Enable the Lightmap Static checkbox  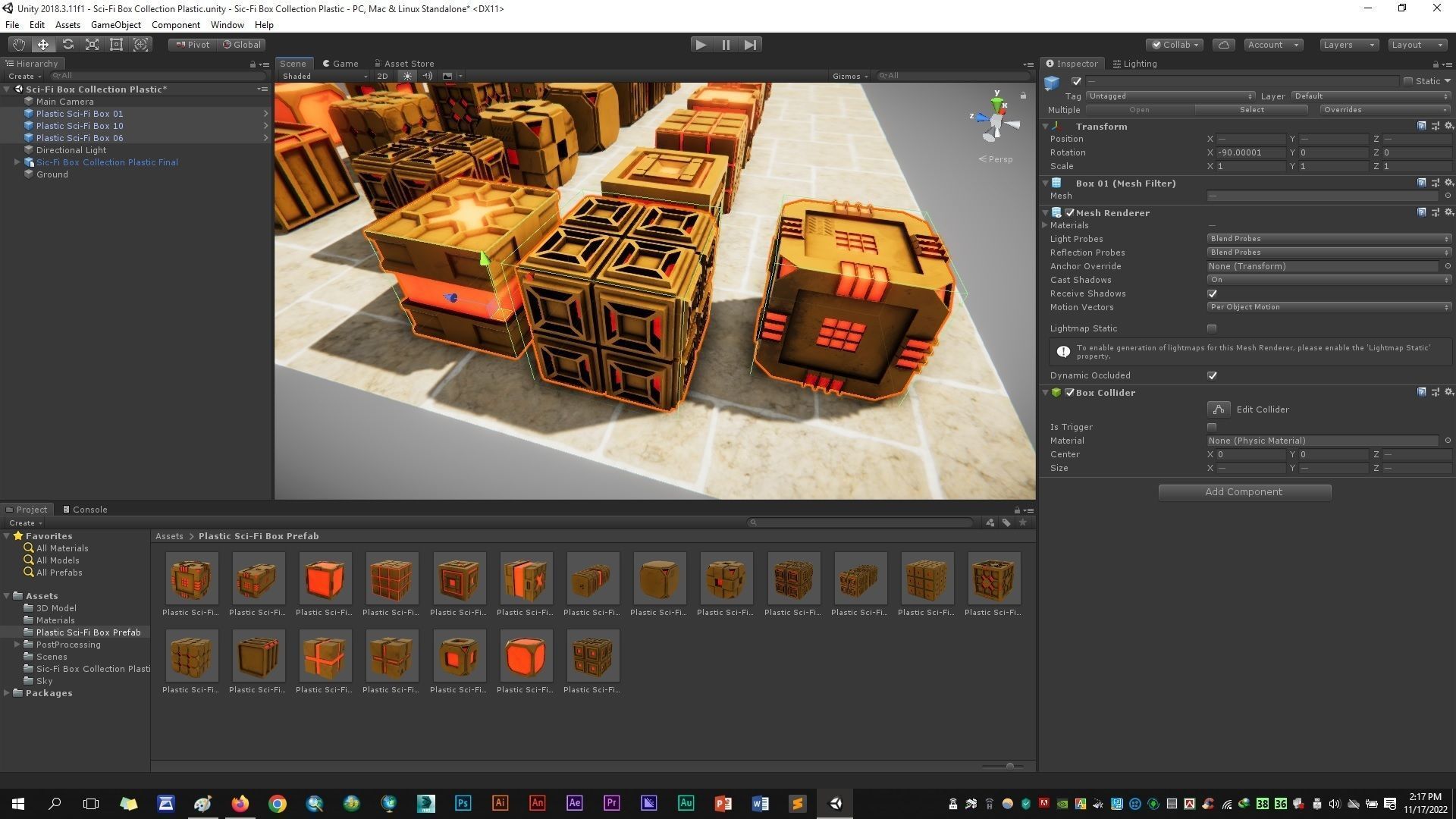(1212, 328)
